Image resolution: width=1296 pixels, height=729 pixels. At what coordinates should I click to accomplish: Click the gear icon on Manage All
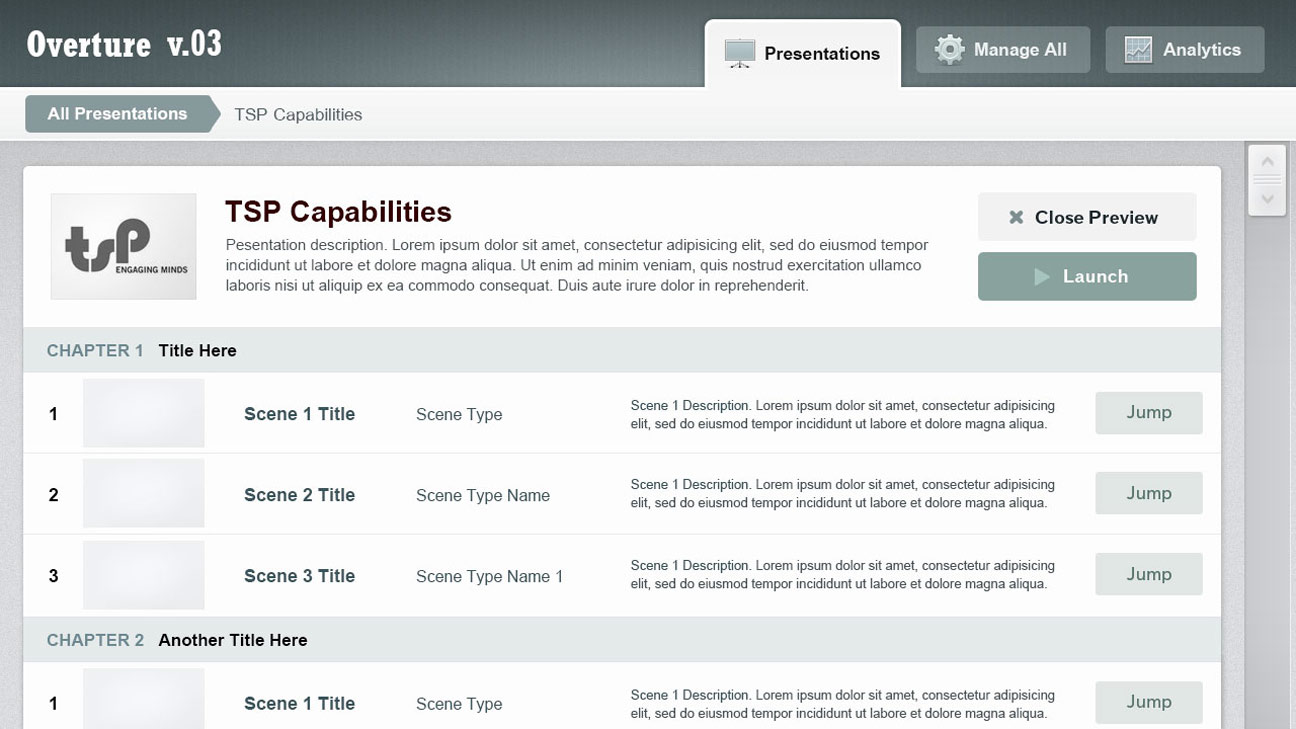[x=949, y=50]
